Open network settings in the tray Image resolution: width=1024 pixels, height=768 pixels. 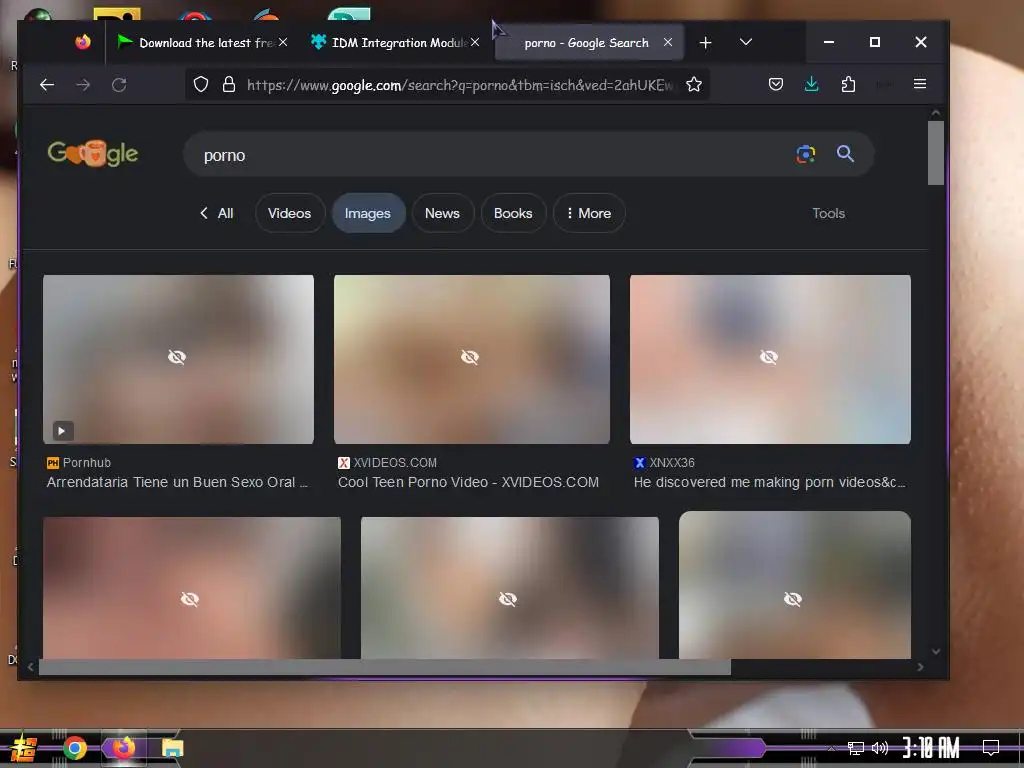point(856,748)
